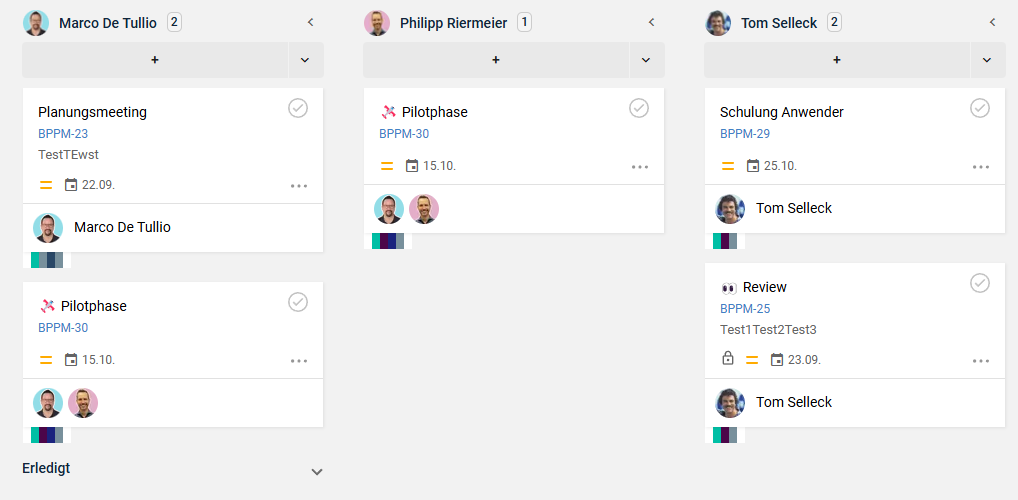Click the lock icon on Review card
Image resolution: width=1018 pixels, height=500 pixels.
[x=728, y=359]
